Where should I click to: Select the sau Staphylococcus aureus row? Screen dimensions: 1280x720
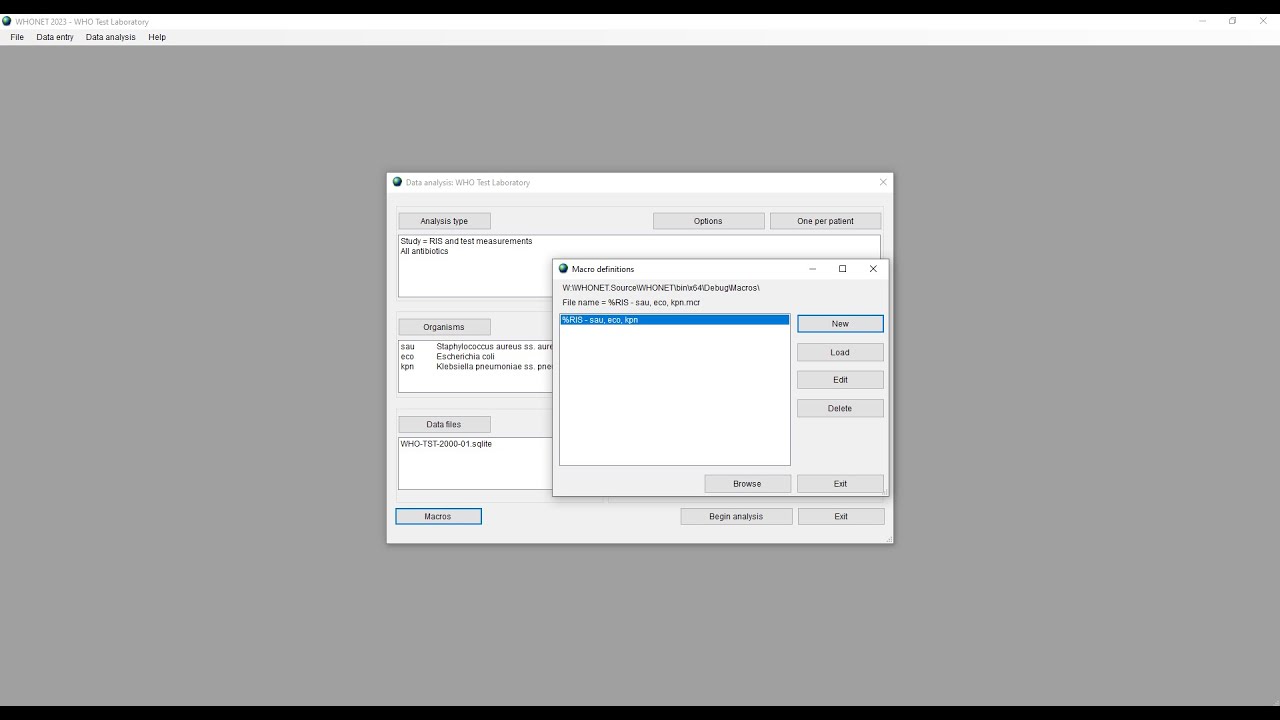pos(476,347)
